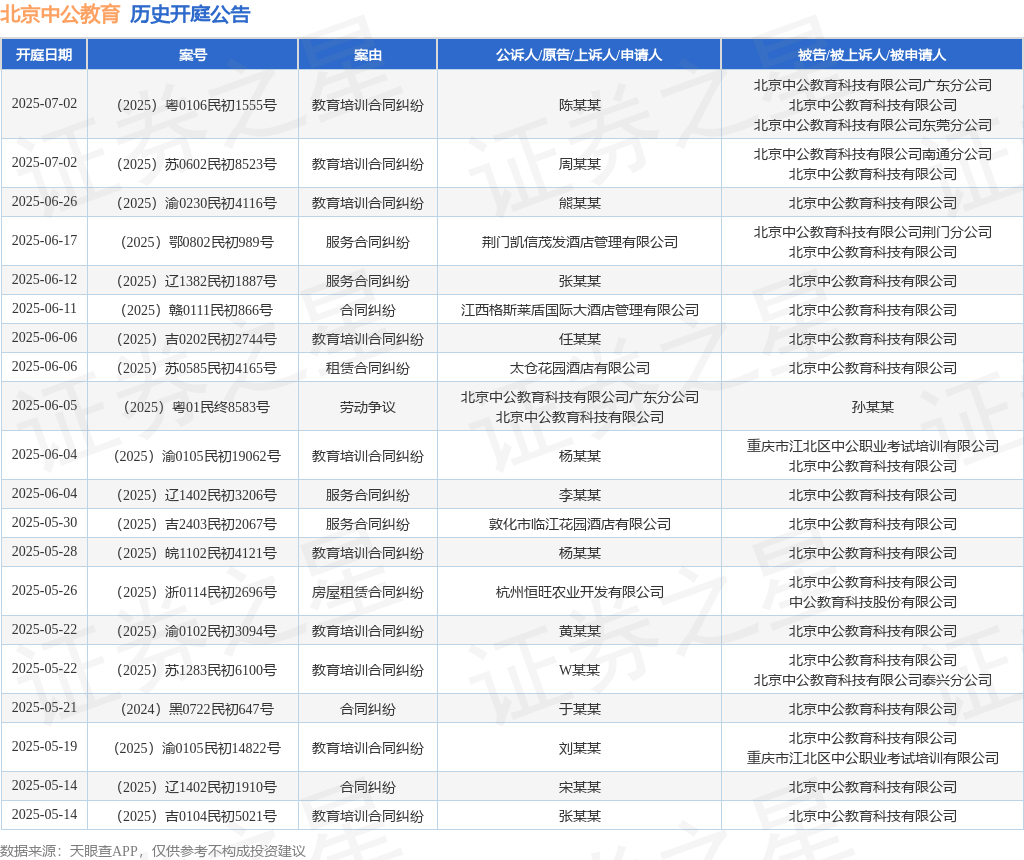Screen dimensions: 1024x860
Task: Click the 数据来源 天眼查APP footer note
Action: pyautogui.click(x=153, y=851)
